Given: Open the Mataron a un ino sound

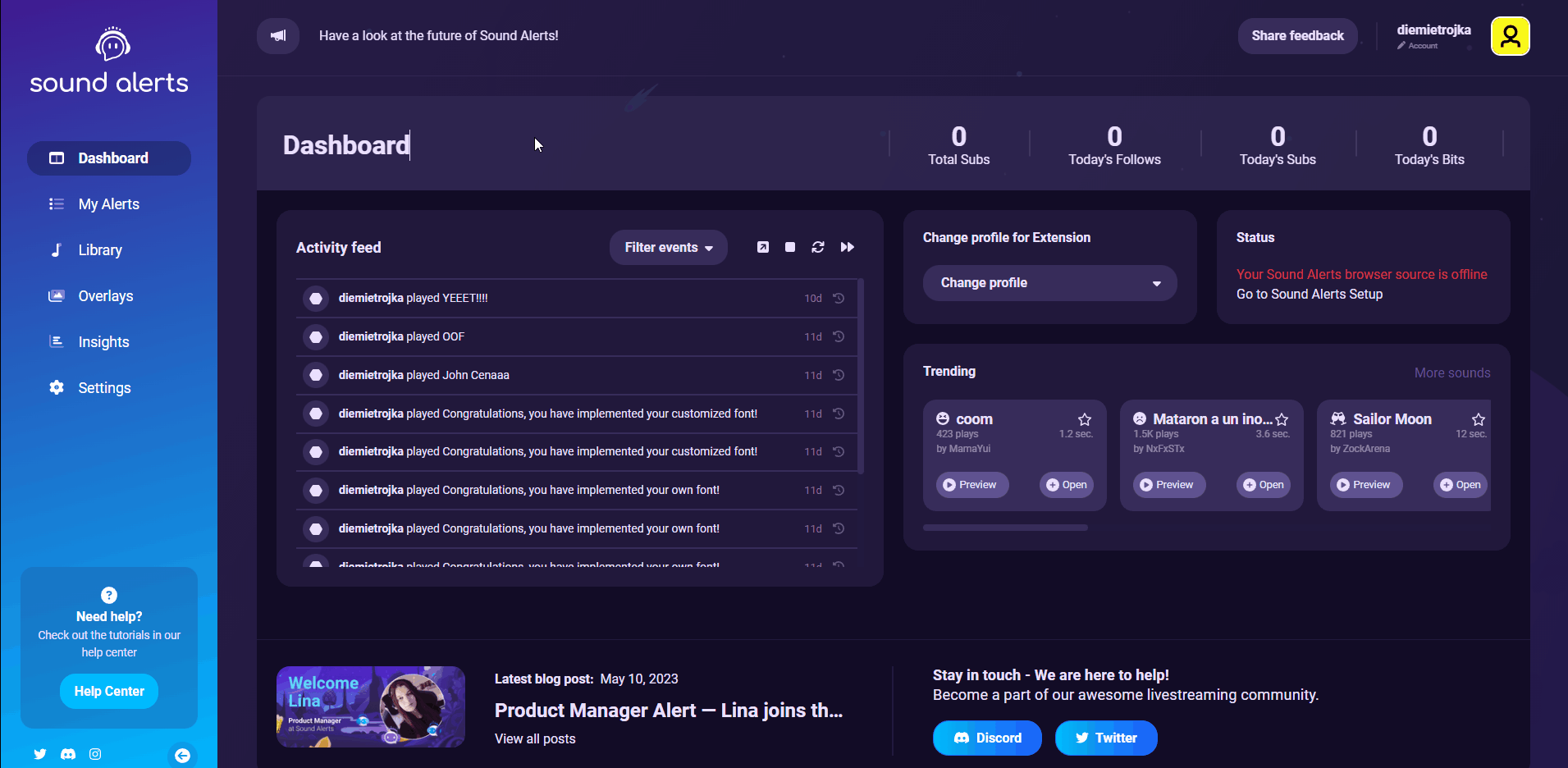Looking at the screenshot, I should click(x=1263, y=485).
